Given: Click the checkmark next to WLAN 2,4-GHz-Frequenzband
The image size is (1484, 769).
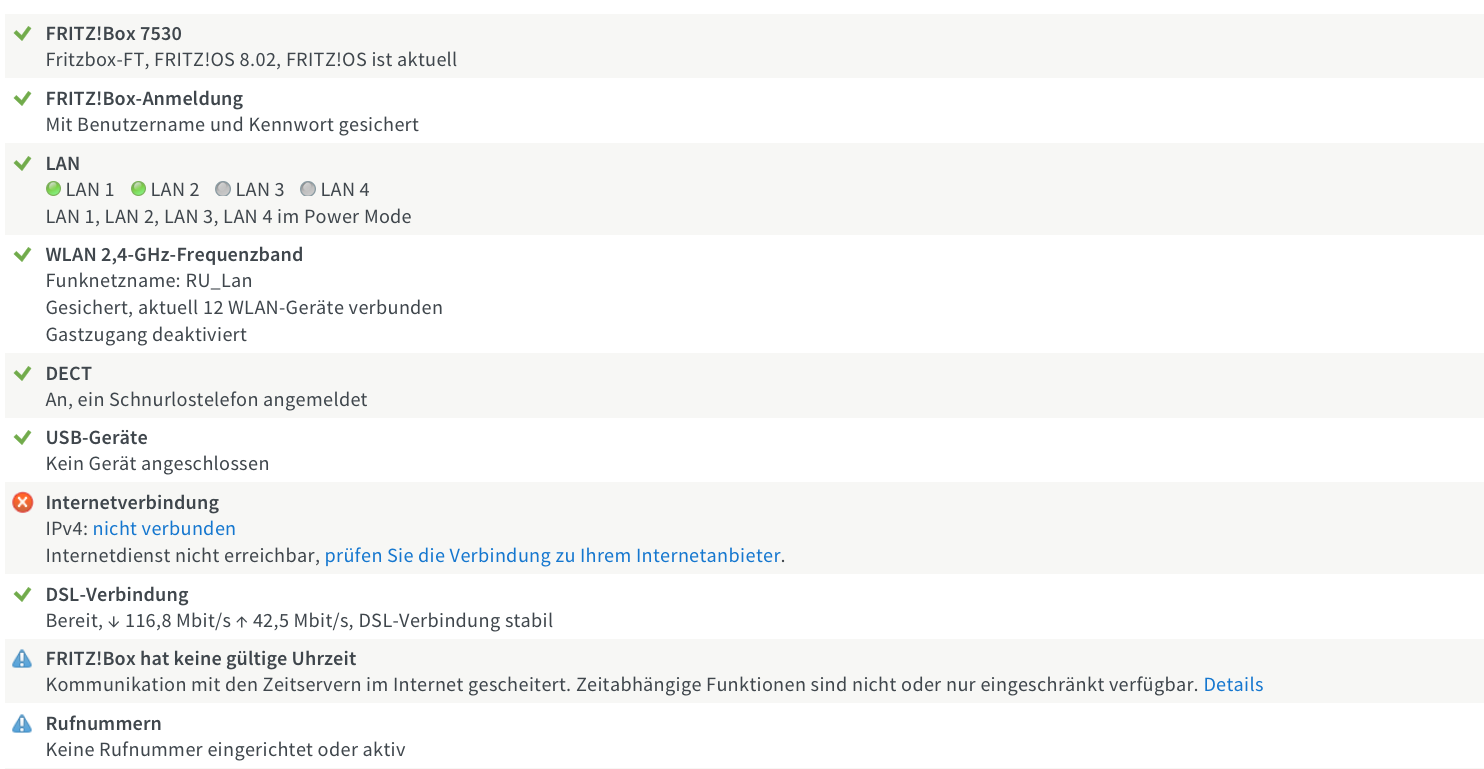Looking at the screenshot, I should tap(22, 254).
